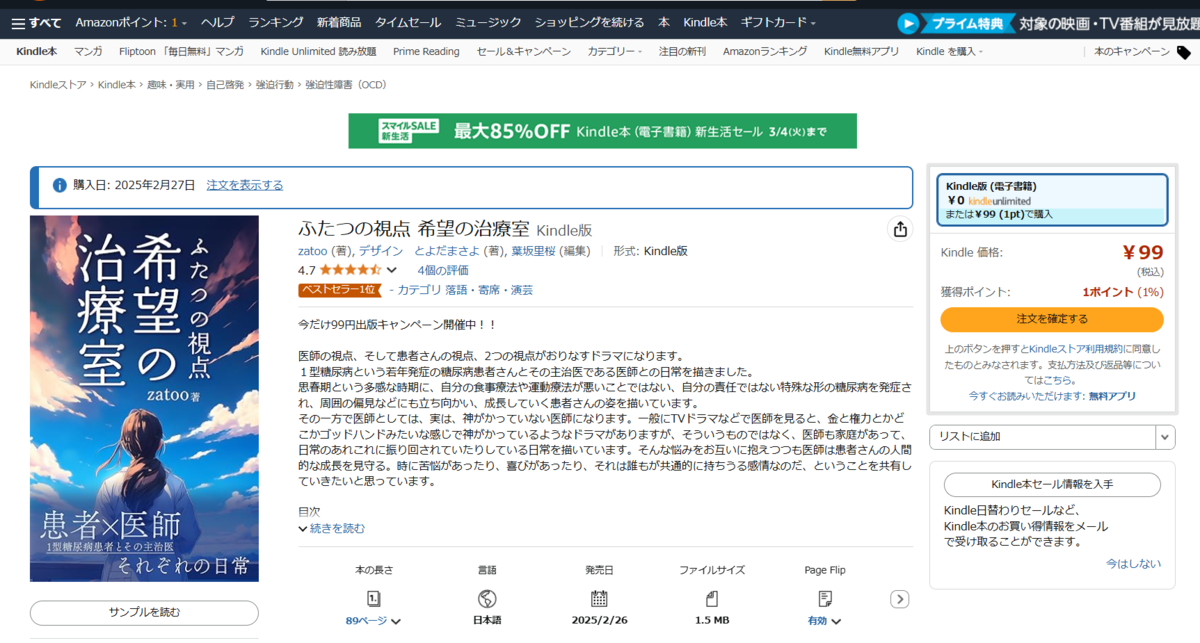Click 今はしない link
This screenshot has height=643, width=1200.
pyautogui.click(x=1133, y=564)
